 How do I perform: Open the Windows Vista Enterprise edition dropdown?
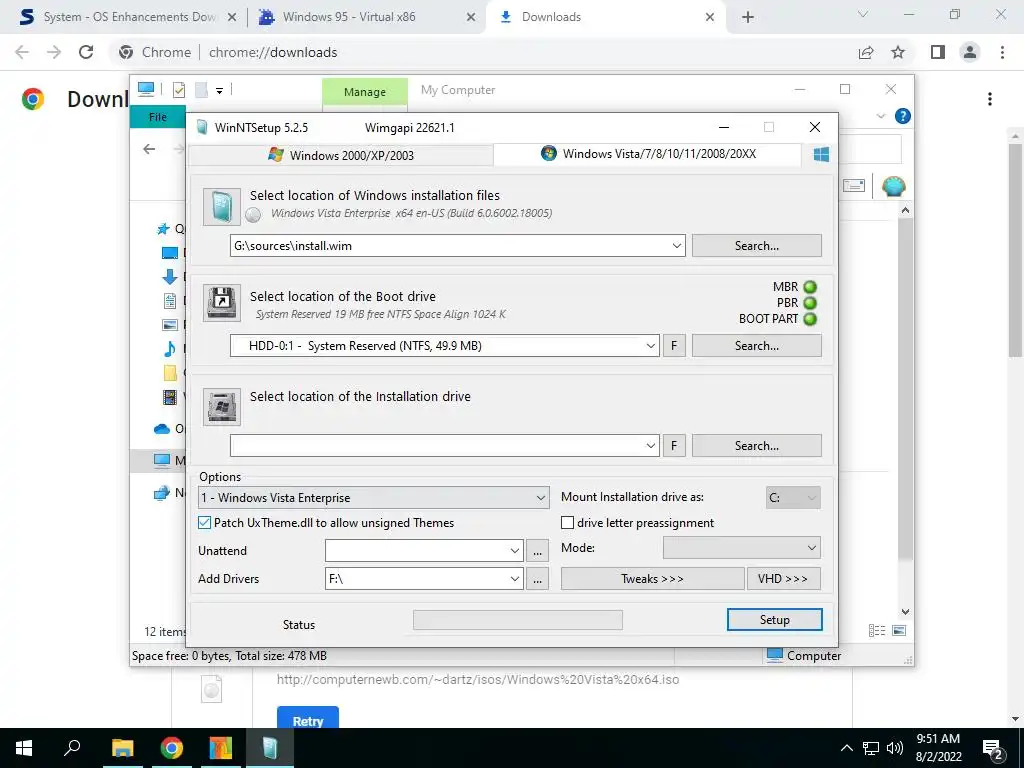click(374, 498)
